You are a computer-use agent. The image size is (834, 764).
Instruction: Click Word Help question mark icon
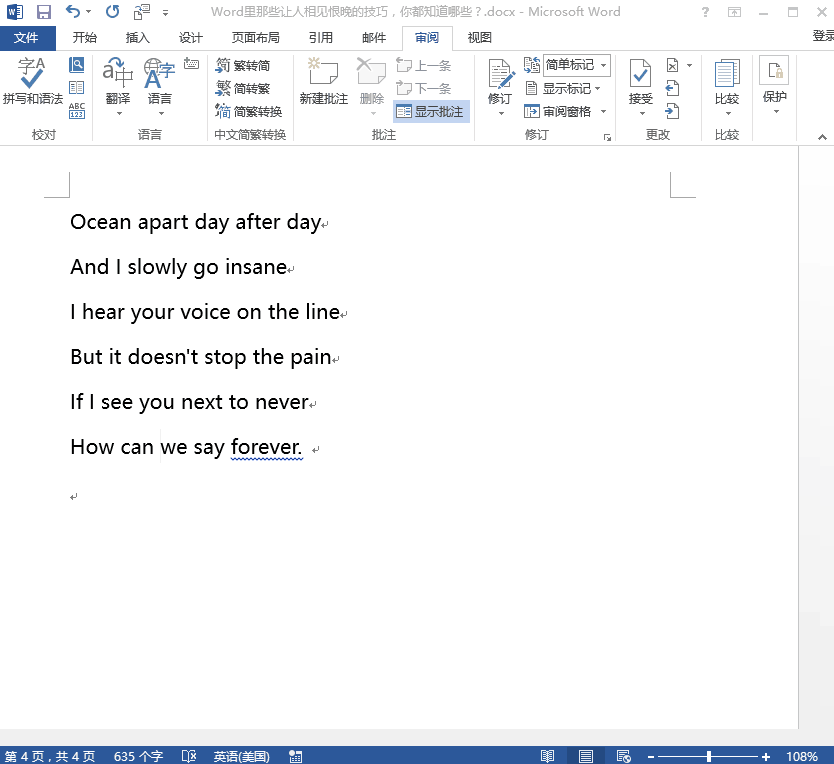[x=705, y=12]
